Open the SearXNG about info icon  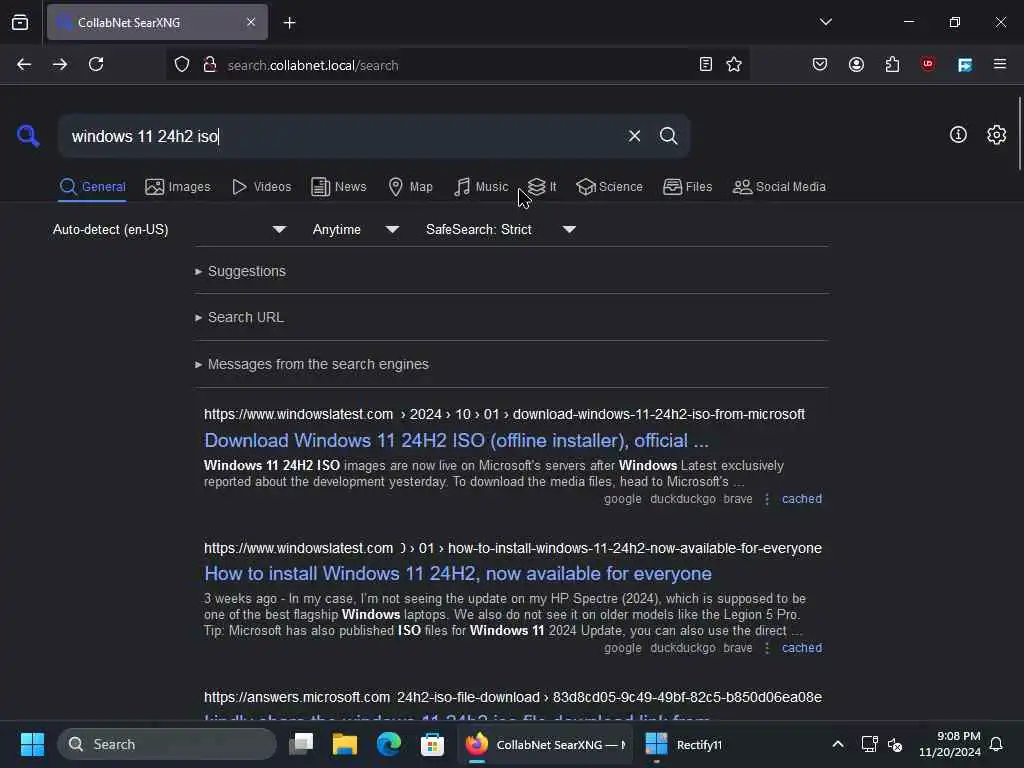[x=958, y=135]
